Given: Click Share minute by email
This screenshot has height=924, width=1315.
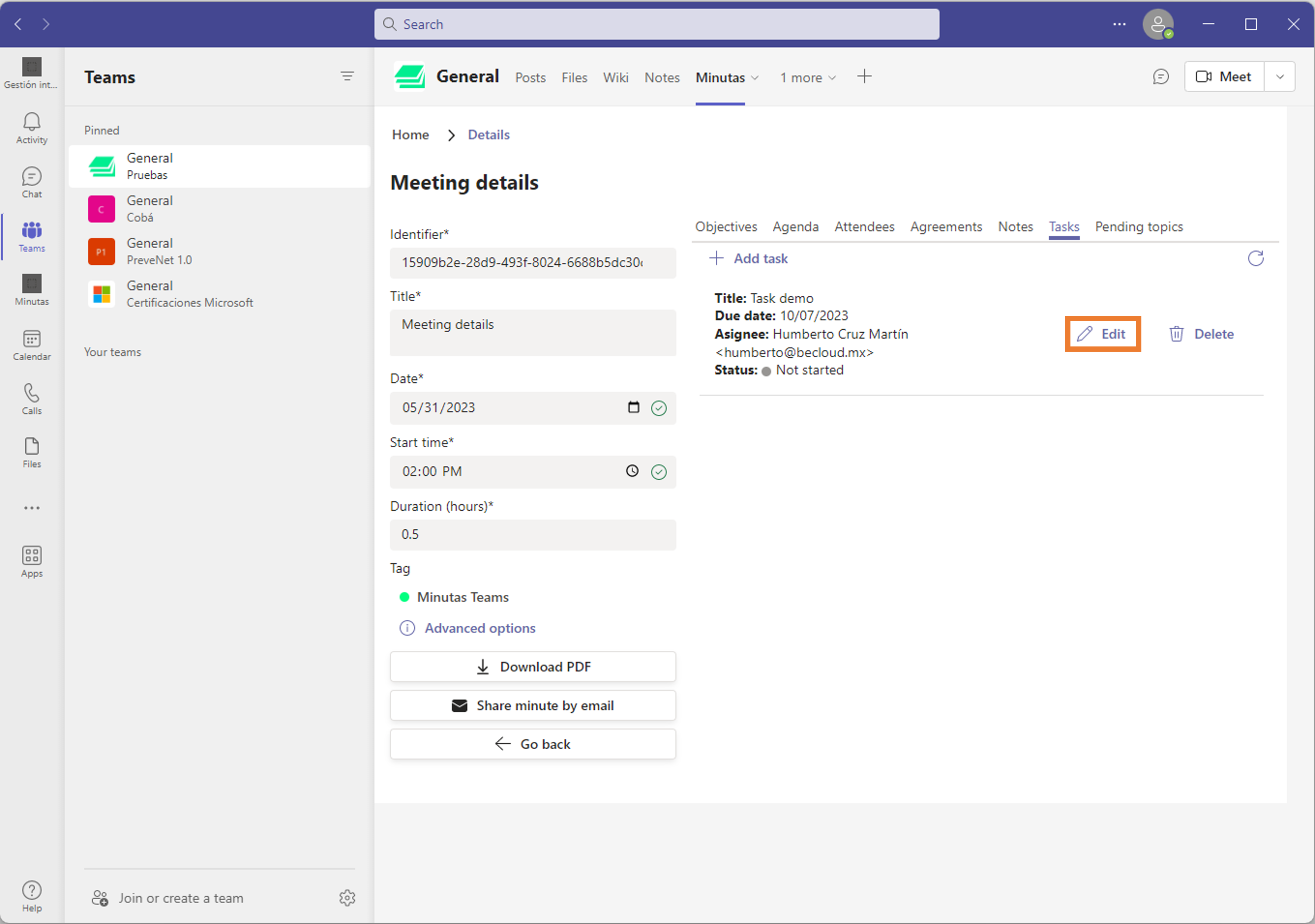Looking at the screenshot, I should [533, 706].
